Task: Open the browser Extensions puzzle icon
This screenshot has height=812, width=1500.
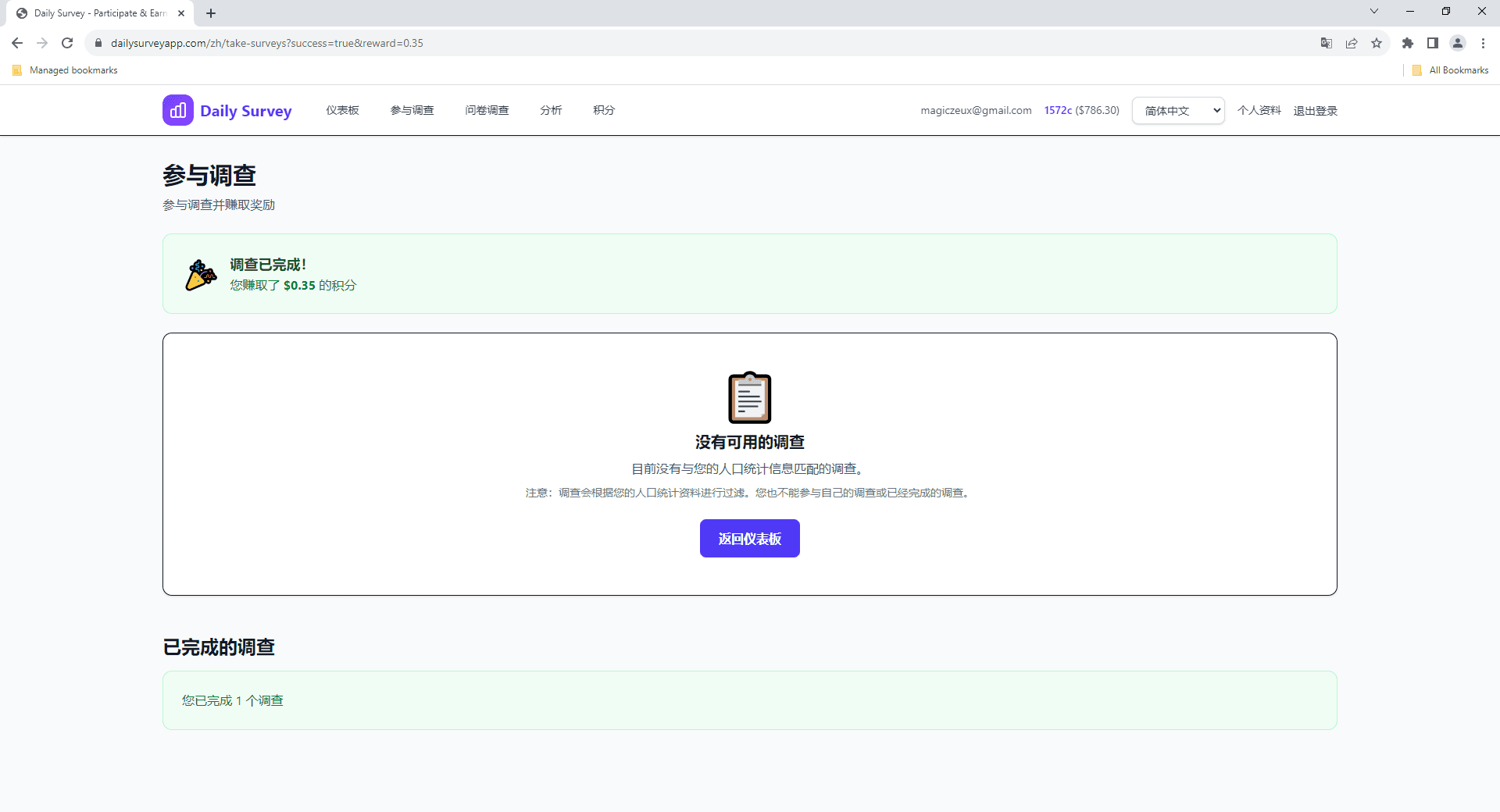Action: pyautogui.click(x=1408, y=43)
